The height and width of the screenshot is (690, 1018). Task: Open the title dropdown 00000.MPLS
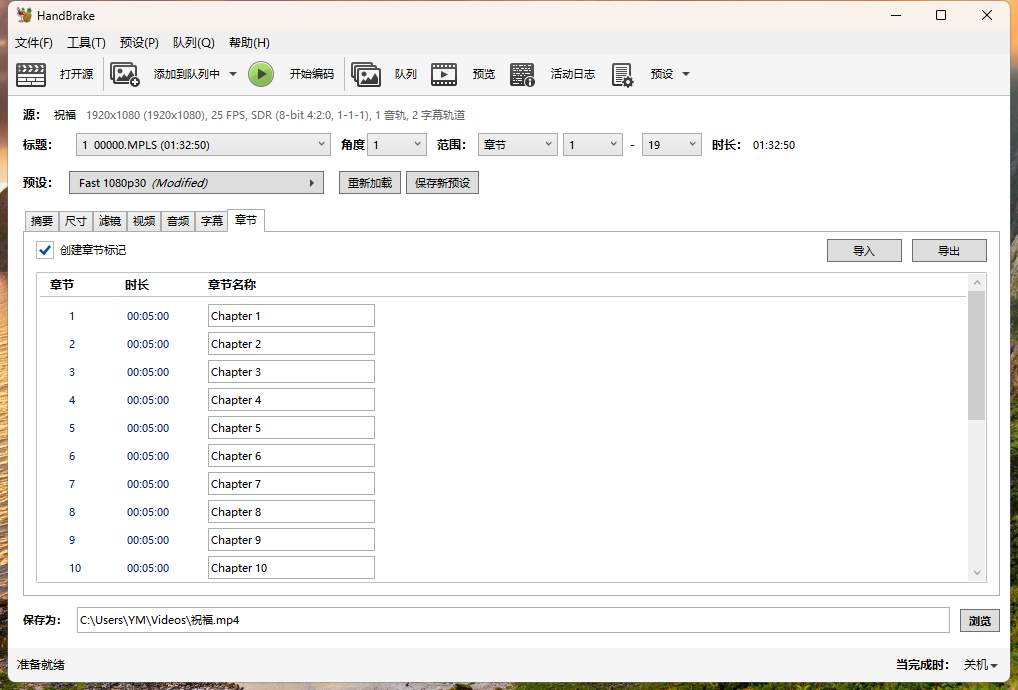[x=203, y=145]
